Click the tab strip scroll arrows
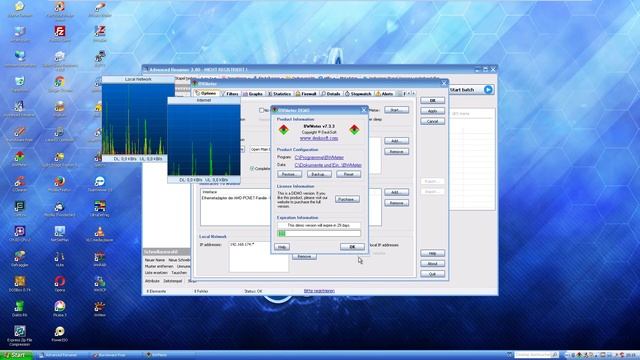The image size is (640, 360). coord(411,93)
